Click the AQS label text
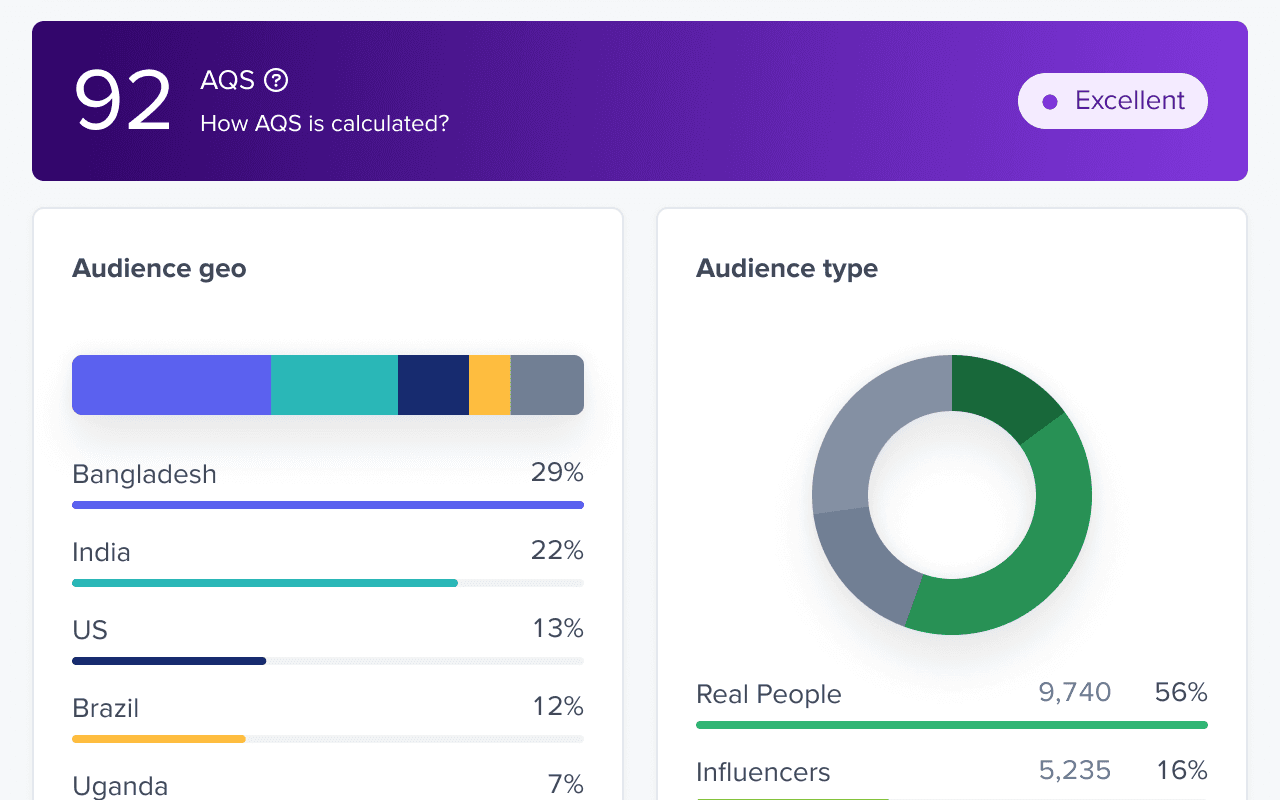Screen dimensions: 1280x800 point(228,80)
